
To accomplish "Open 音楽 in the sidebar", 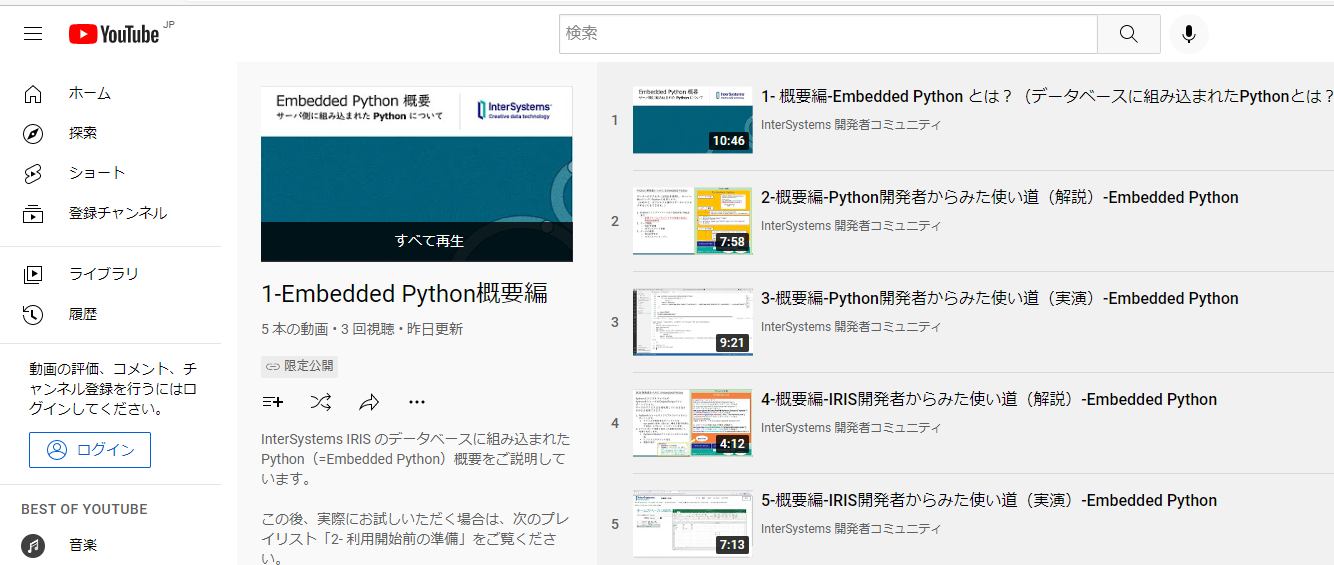I will pyautogui.click(x=83, y=546).
